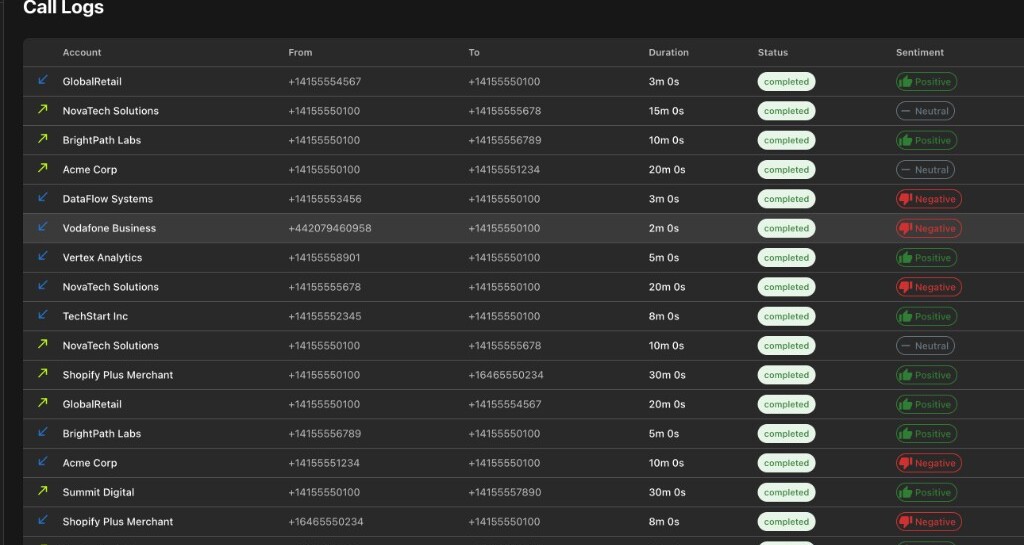Screen dimensions: 1024x545
Task: Click completed status badge on Summit Digital row
Action: 786,493
